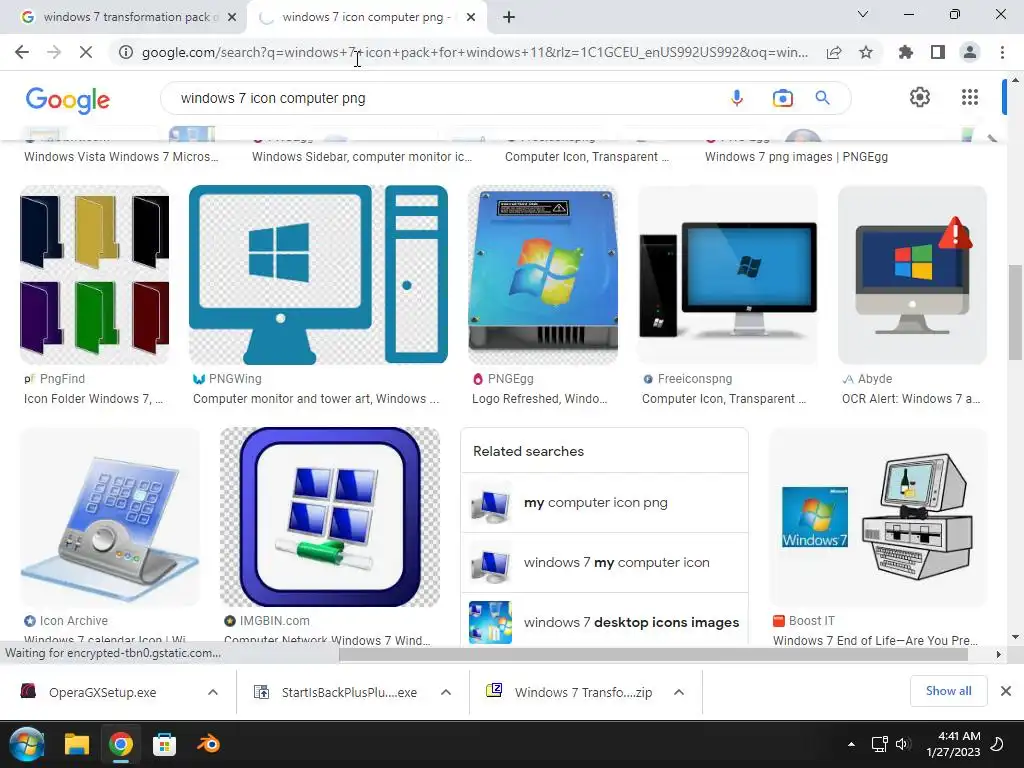Expand StartIsBackPlusPlu exe download options
This screenshot has height=768, width=1024.
point(446,692)
